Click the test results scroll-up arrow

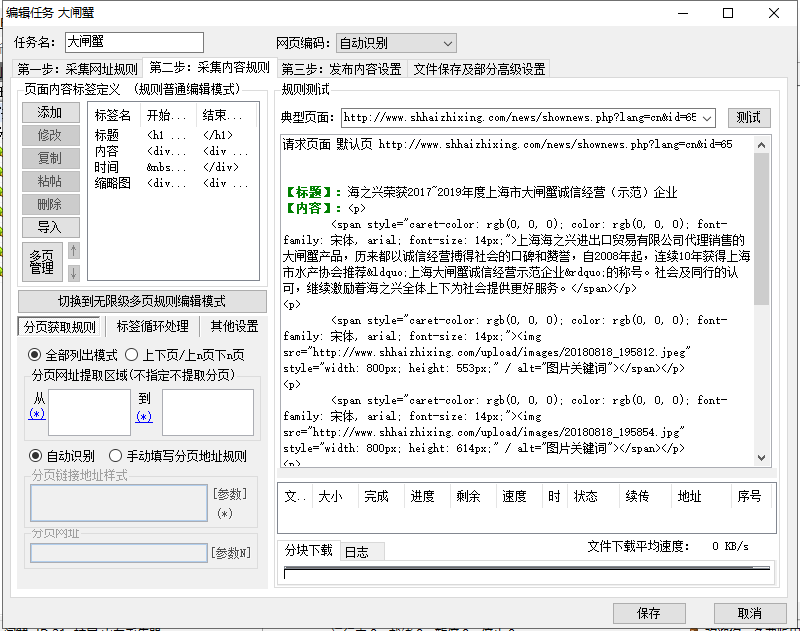(x=761, y=145)
